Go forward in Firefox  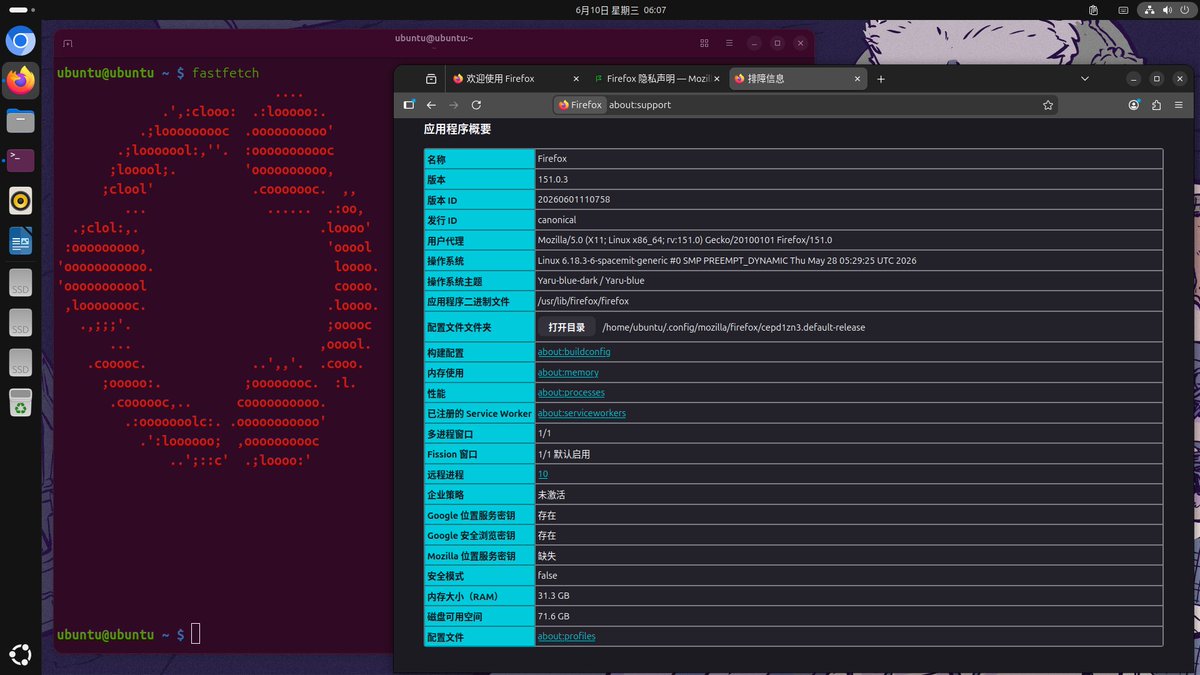[454, 105]
